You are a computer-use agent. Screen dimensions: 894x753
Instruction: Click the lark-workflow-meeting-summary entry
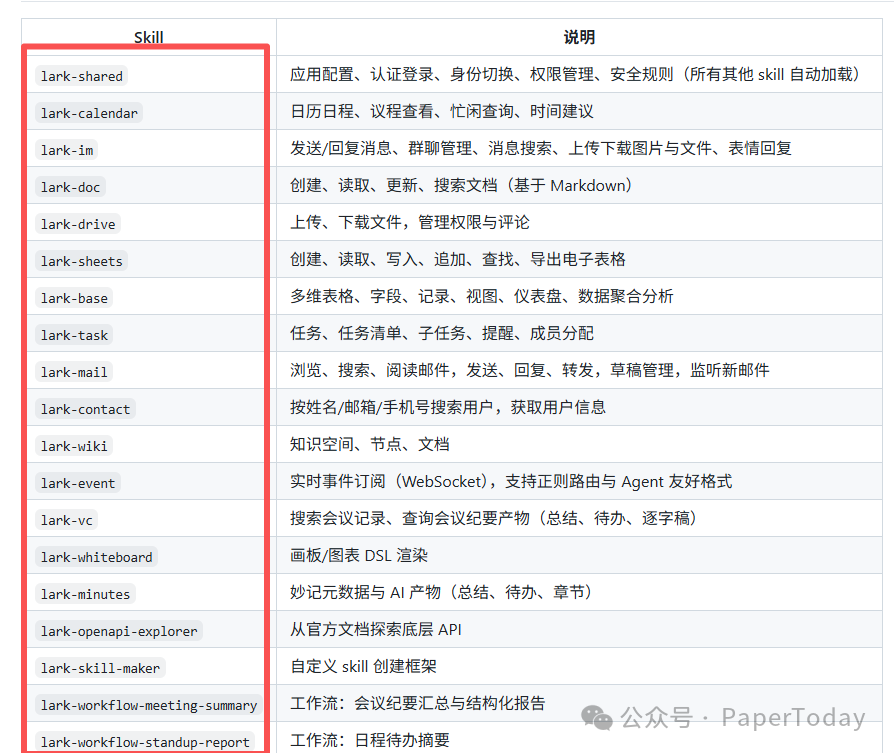(x=148, y=705)
